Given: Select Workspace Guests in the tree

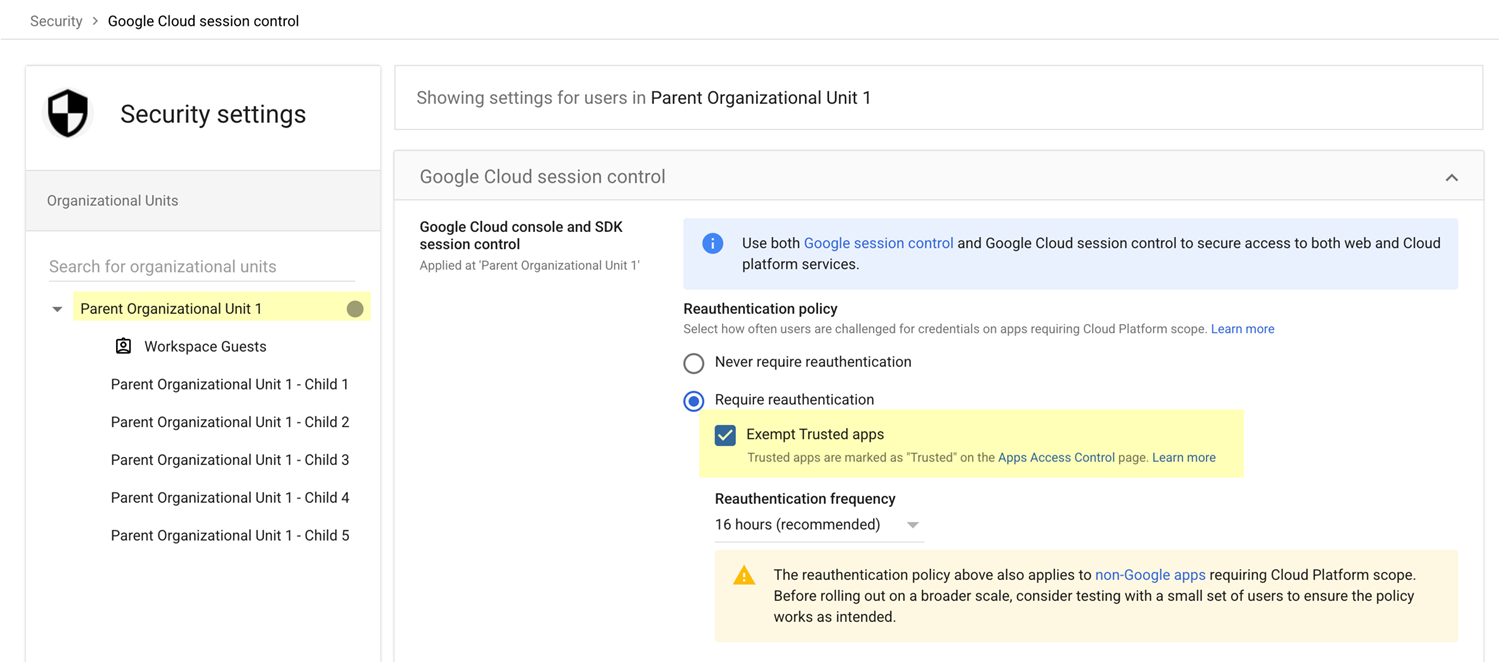Looking at the screenshot, I should tap(205, 346).
